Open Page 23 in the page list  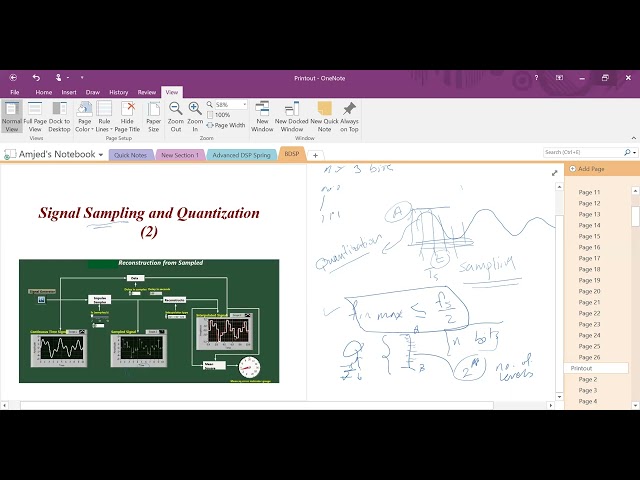tap(589, 324)
